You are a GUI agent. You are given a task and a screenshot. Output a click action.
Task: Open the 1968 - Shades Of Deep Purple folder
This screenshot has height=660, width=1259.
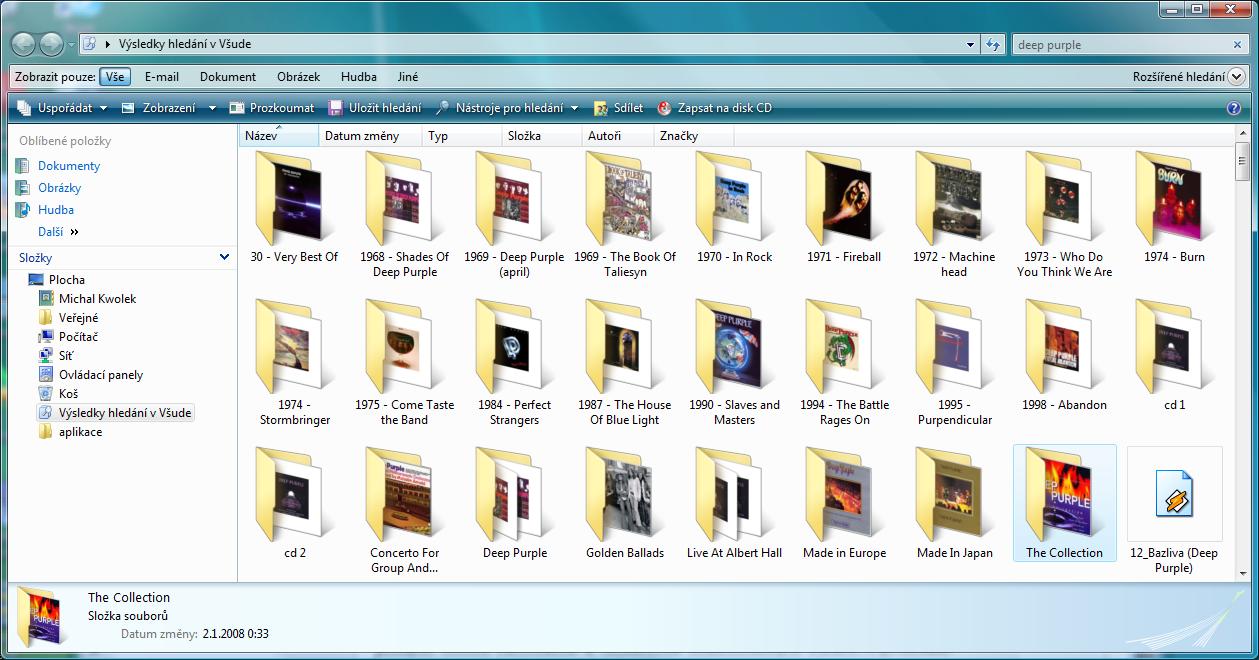tap(405, 215)
